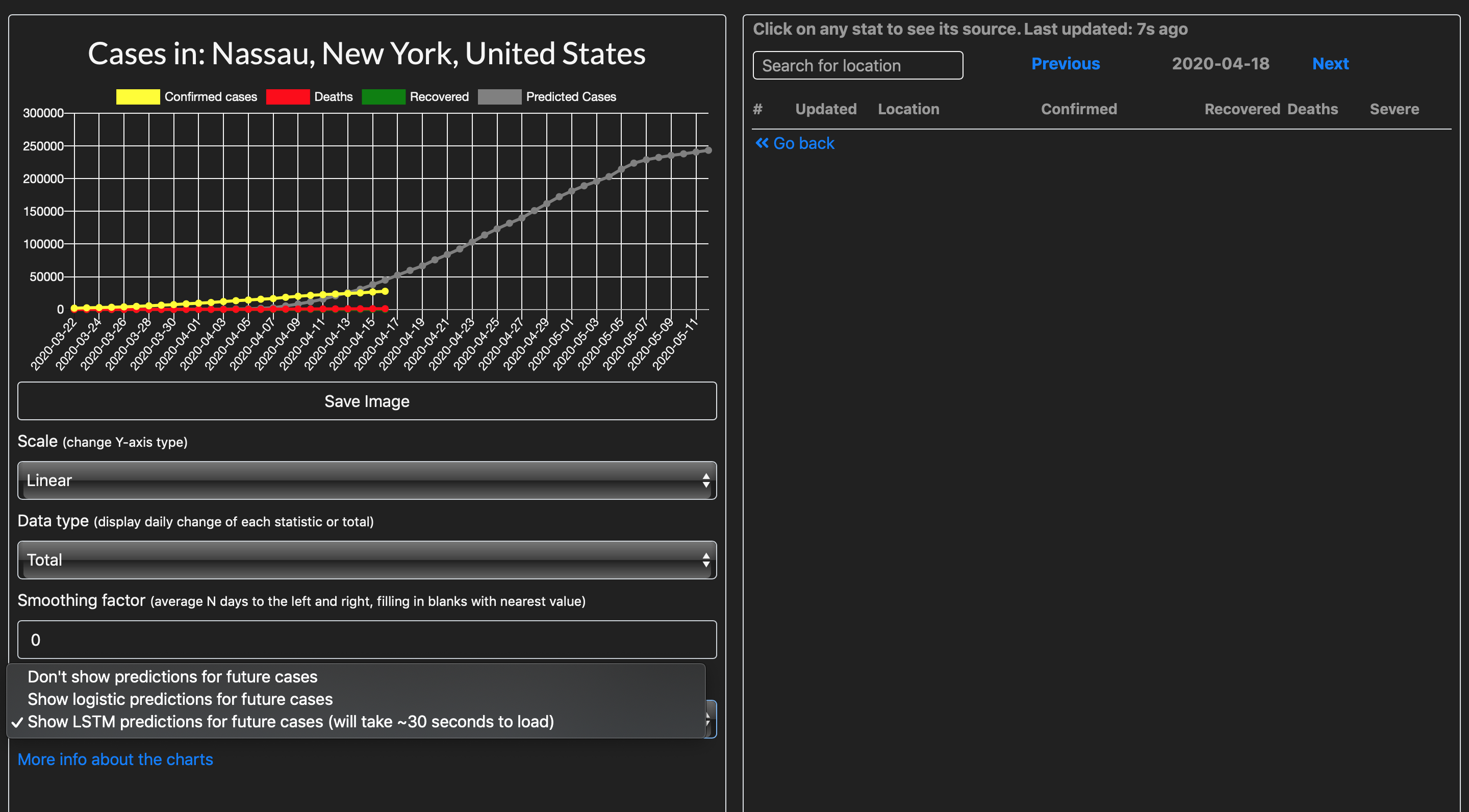Toggle Recovered green legend swatch

point(383,97)
